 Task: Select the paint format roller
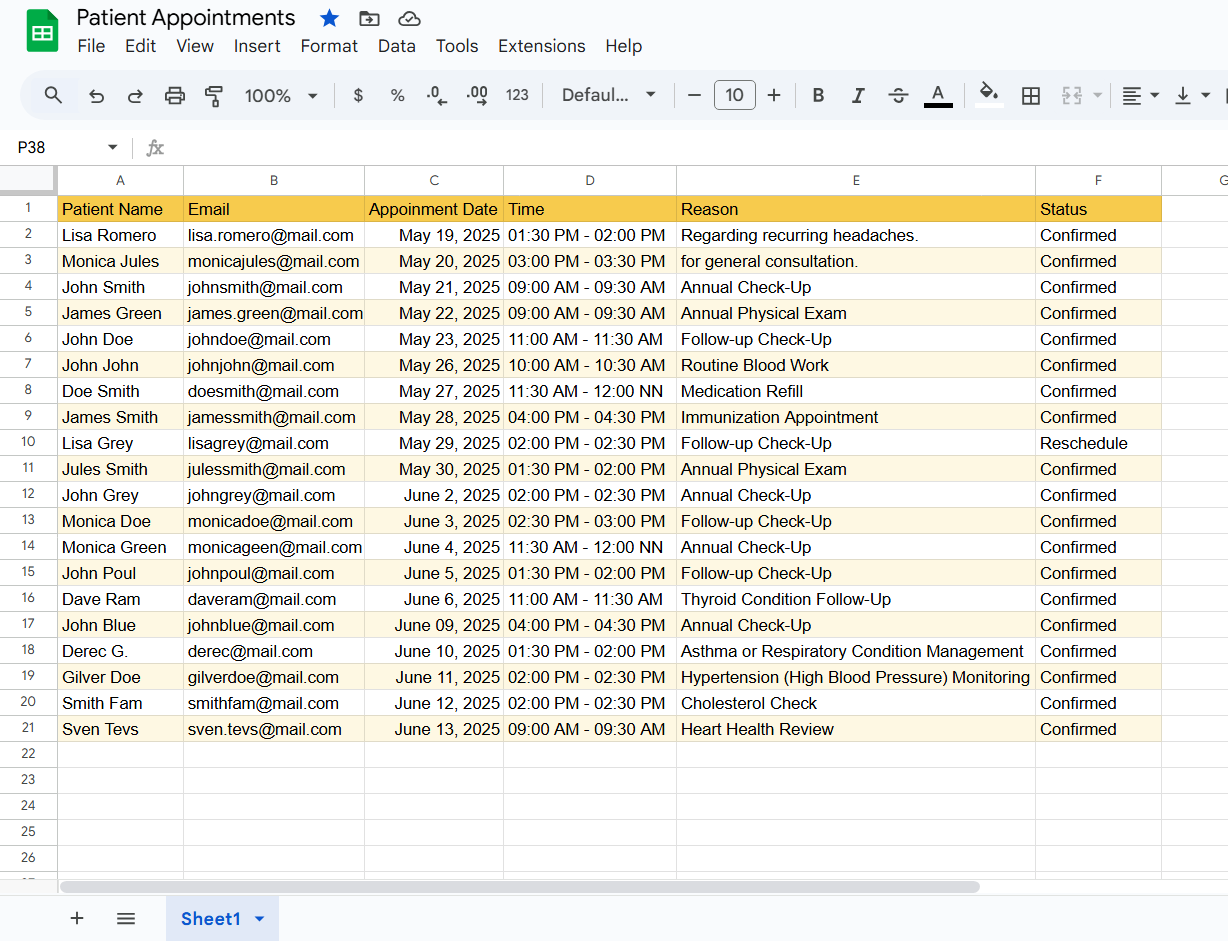214,96
